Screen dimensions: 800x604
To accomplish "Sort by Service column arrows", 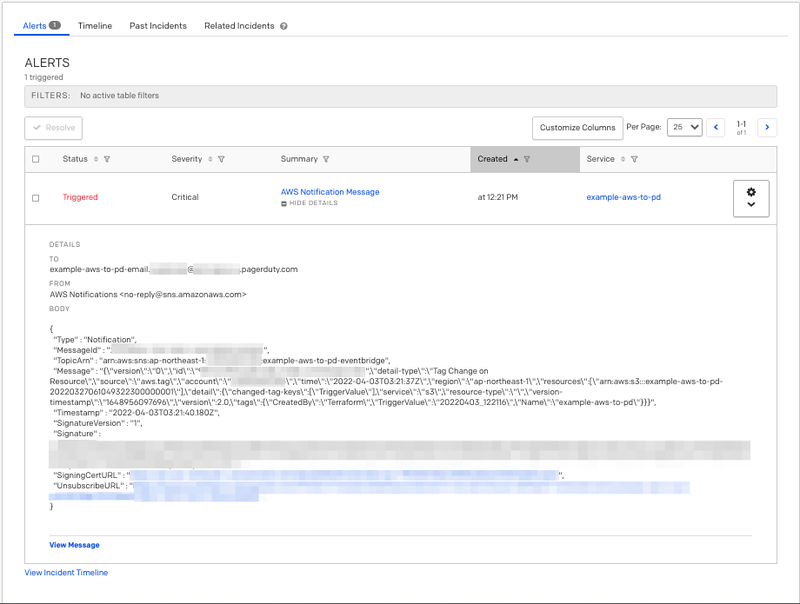I will pyautogui.click(x=623, y=159).
